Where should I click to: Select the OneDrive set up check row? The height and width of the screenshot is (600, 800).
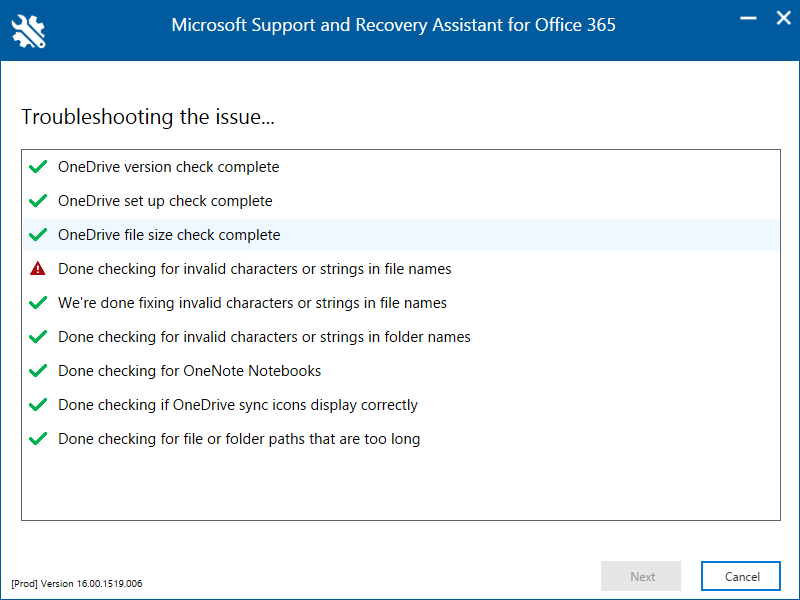coord(165,201)
